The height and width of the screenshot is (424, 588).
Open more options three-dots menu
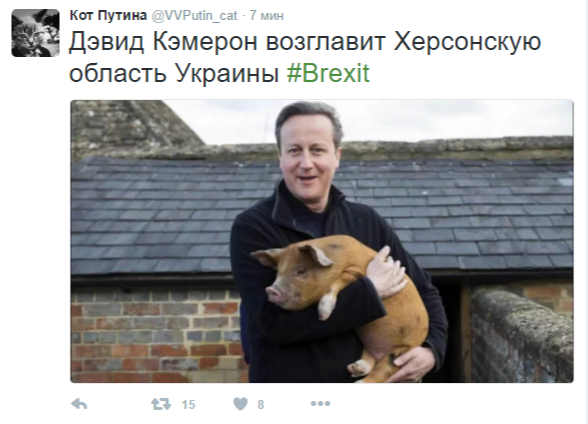320,404
